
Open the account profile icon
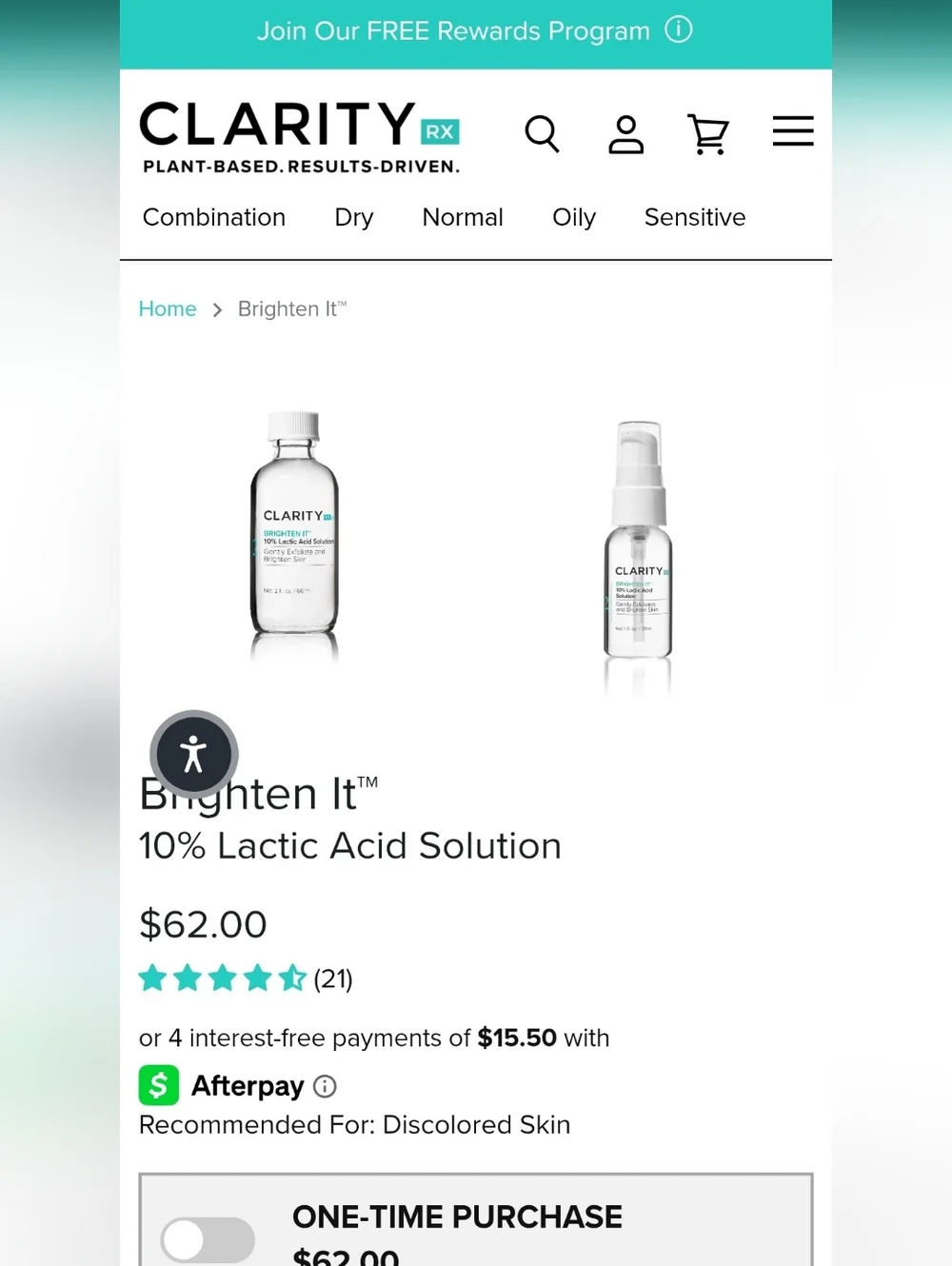(x=625, y=134)
